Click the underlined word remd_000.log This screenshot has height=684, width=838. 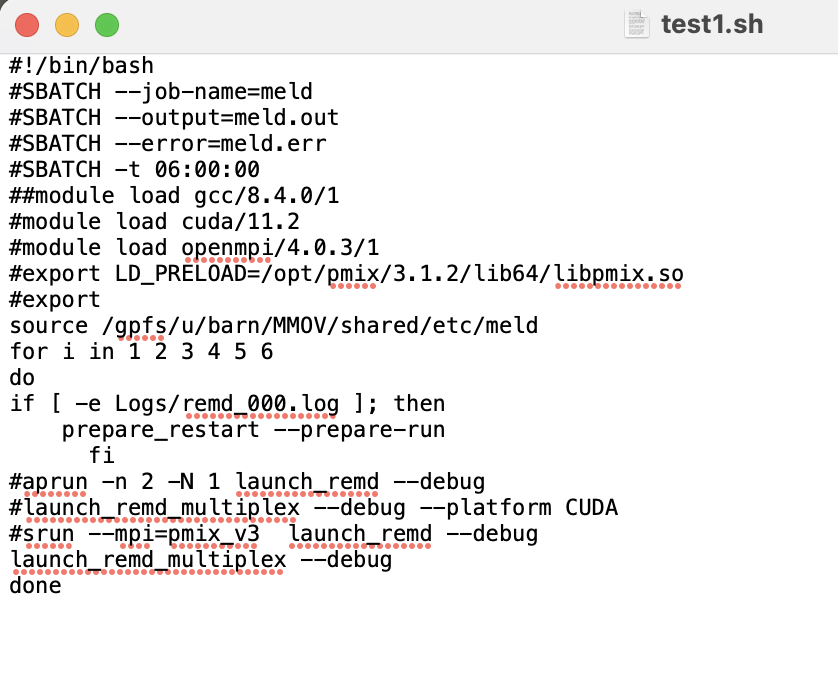pos(264,403)
